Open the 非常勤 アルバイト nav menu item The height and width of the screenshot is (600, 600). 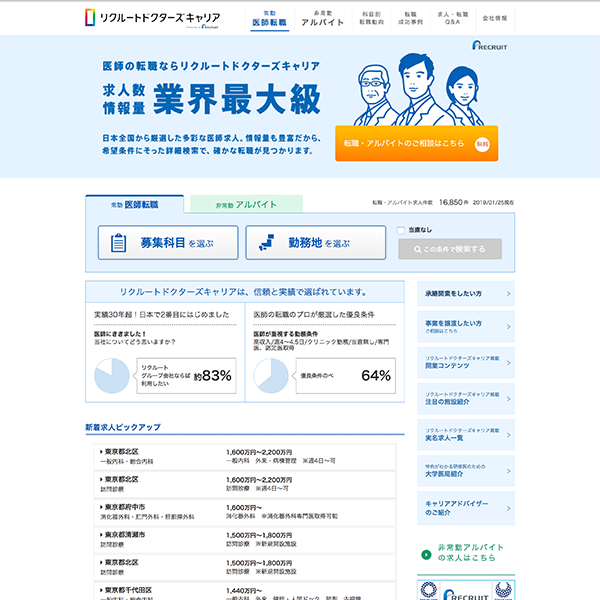pos(322,19)
